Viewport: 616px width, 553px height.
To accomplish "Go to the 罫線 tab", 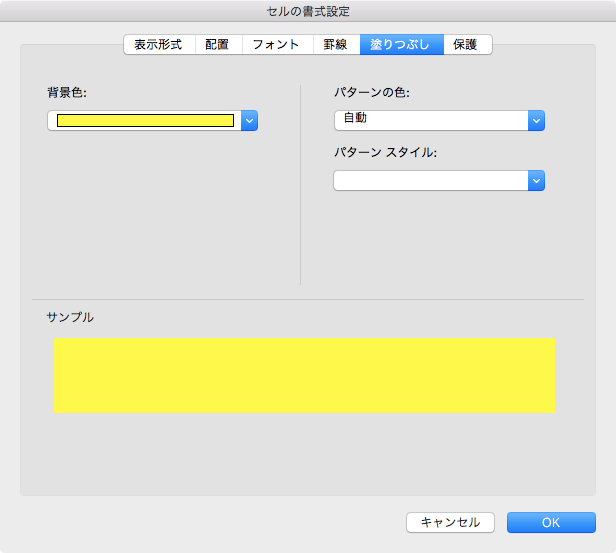I will point(335,45).
